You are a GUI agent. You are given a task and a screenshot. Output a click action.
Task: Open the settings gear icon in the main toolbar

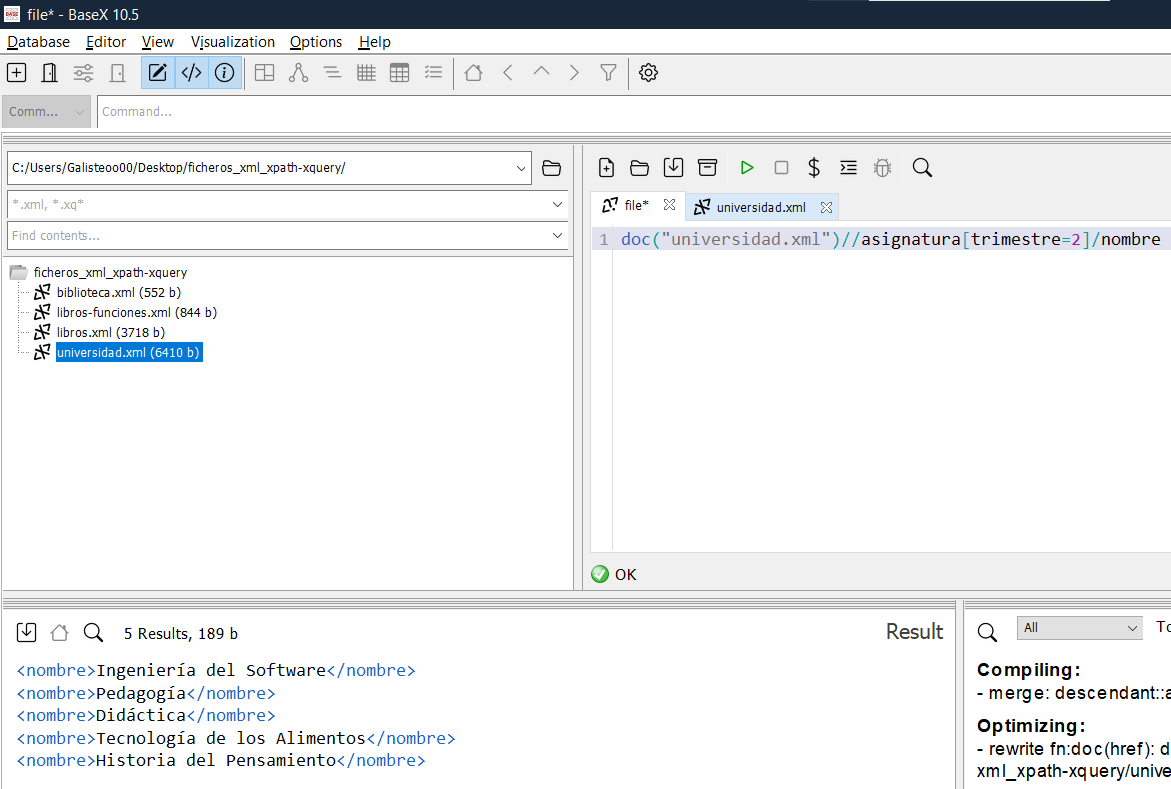(x=648, y=72)
